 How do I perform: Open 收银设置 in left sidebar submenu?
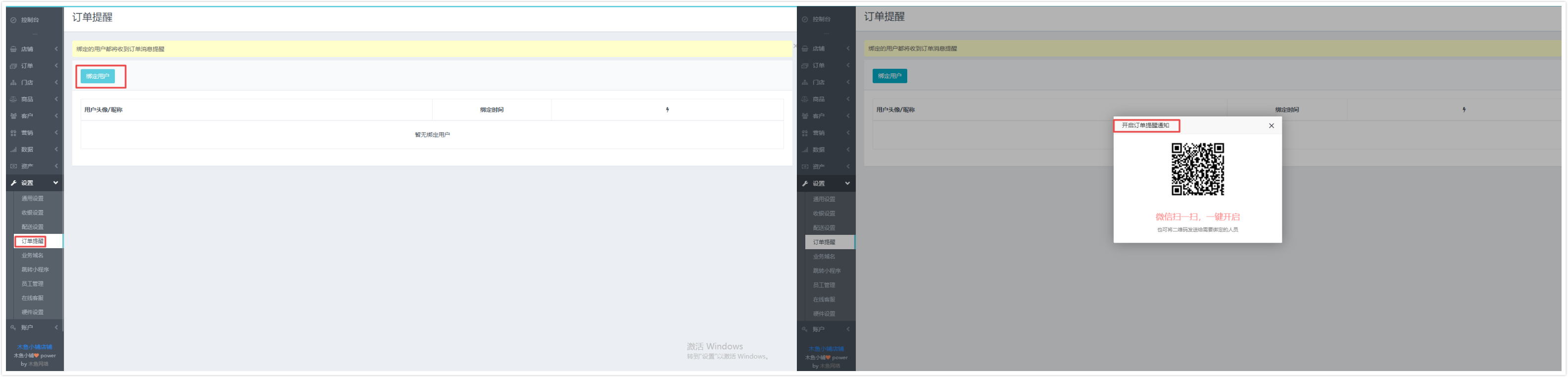click(32, 213)
